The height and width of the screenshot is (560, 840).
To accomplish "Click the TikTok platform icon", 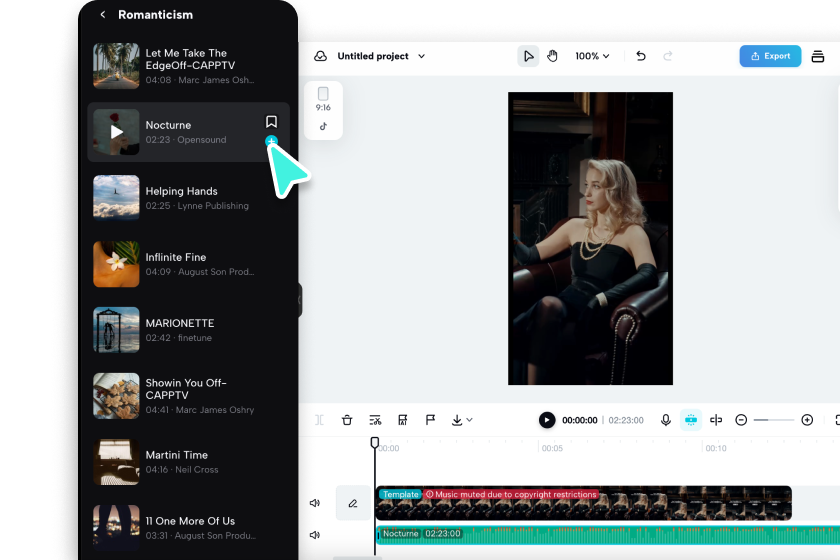I will pyautogui.click(x=323, y=126).
